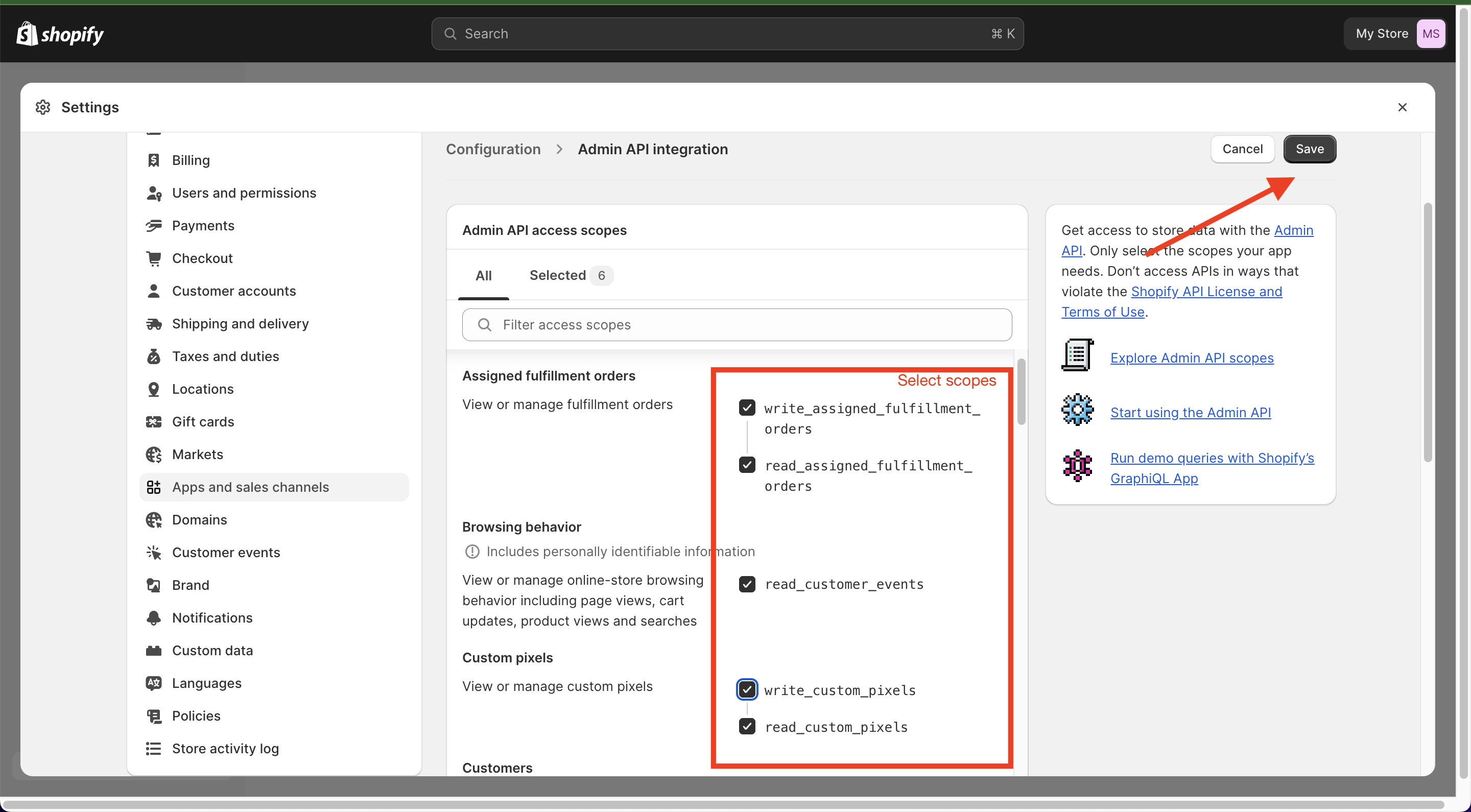The width and height of the screenshot is (1471, 812).
Task: Switch to the All scopes tab
Action: tap(483, 276)
